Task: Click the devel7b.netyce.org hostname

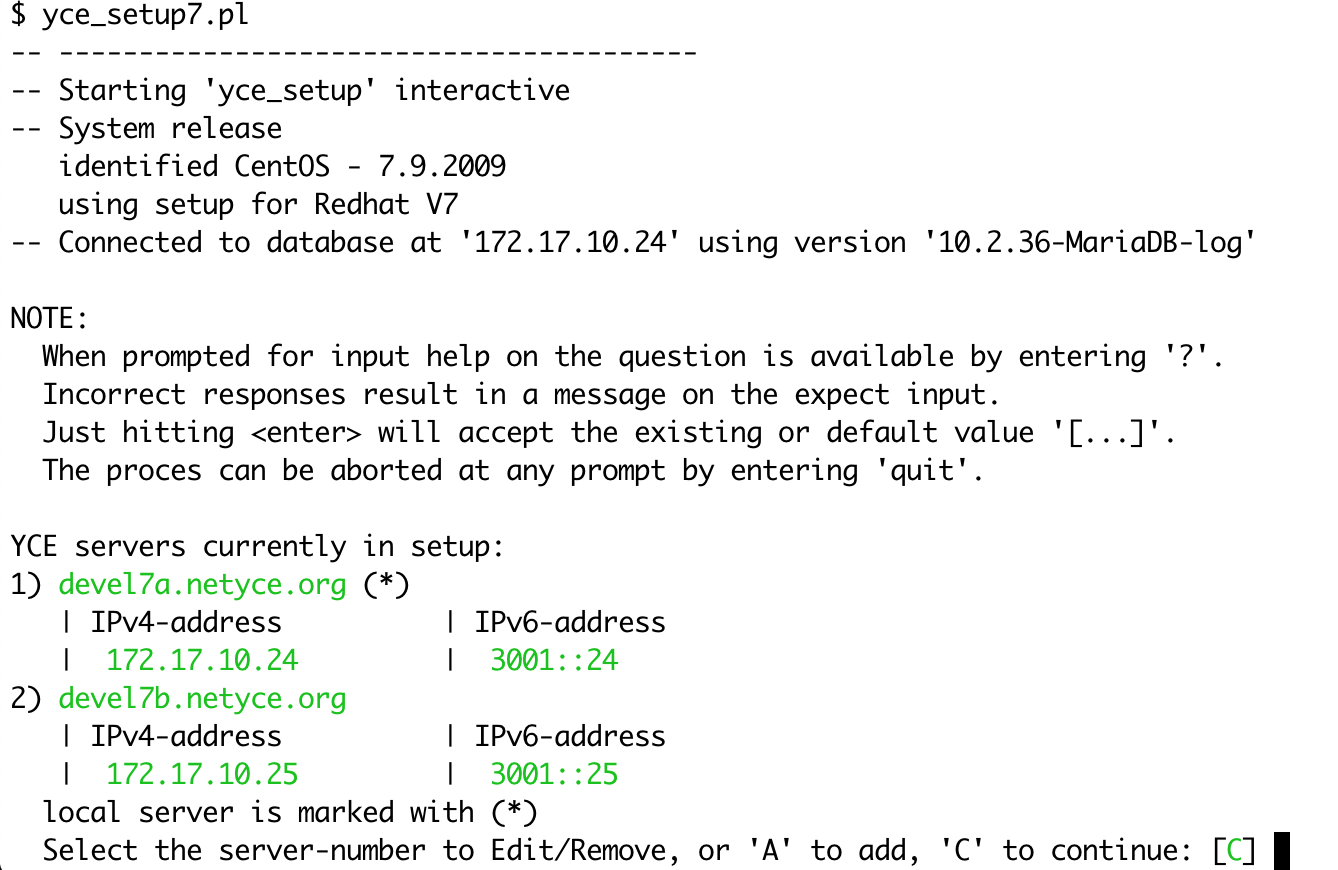Action: [x=202, y=698]
